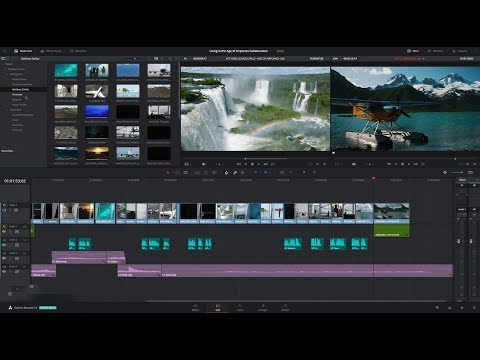
Task: Click the Flag icon in timeline toolbar
Action: [x=256, y=172]
